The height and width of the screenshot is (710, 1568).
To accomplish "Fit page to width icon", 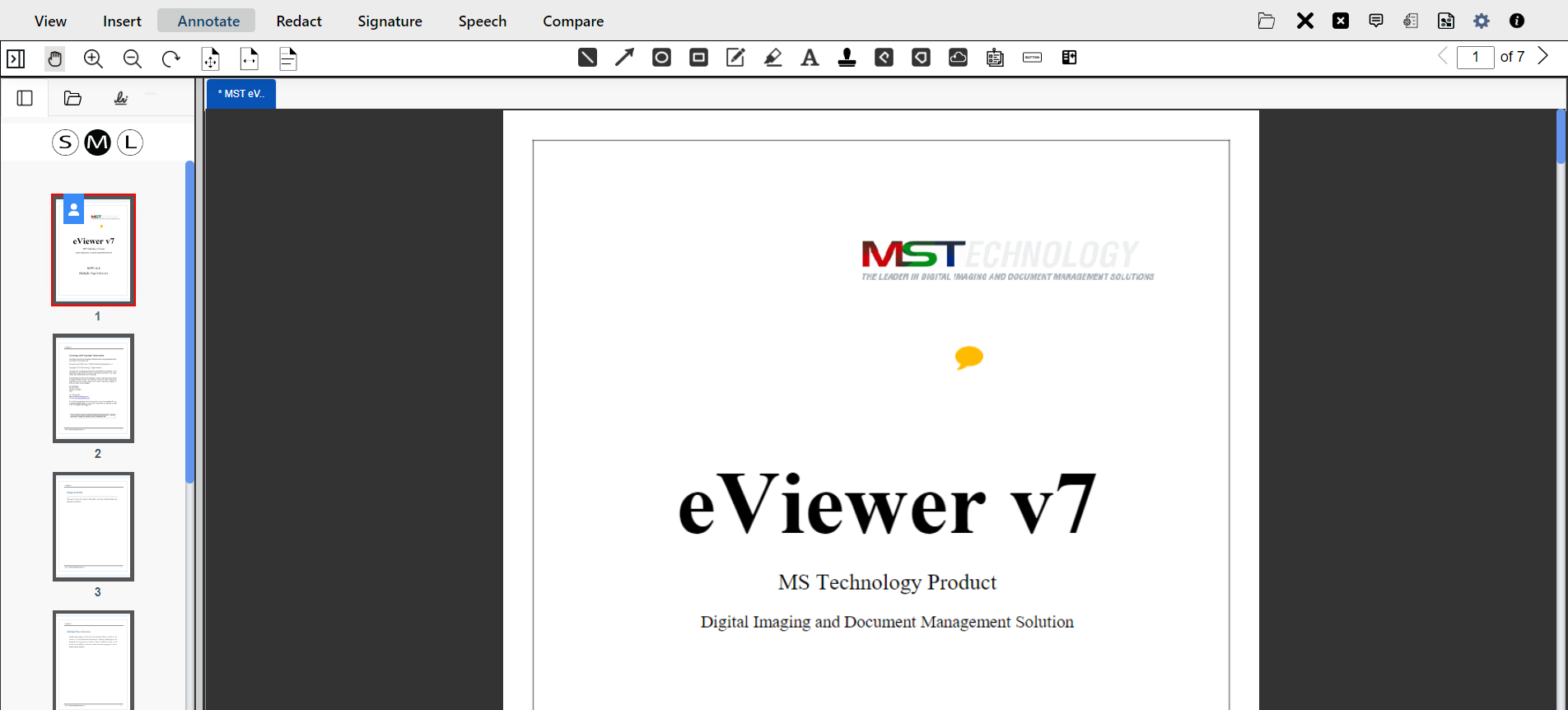I will tap(249, 58).
